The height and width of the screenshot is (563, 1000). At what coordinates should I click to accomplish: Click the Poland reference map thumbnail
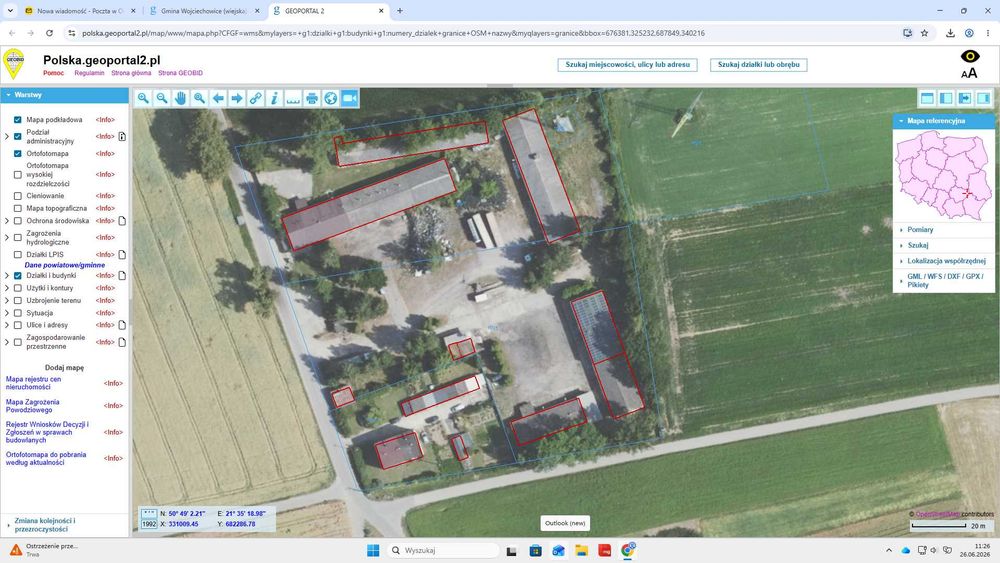(943, 175)
